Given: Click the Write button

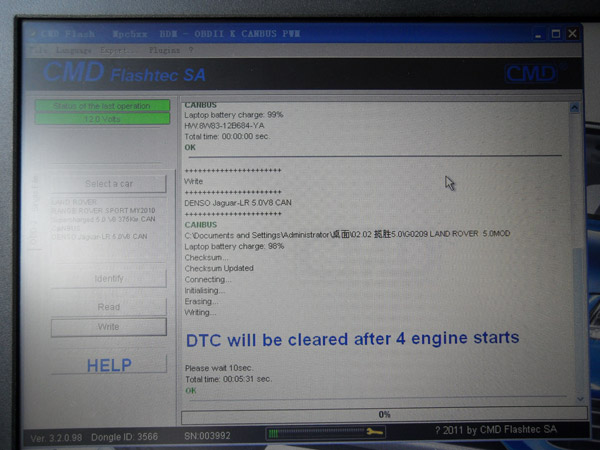Looking at the screenshot, I should pyautogui.click(x=109, y=327).
